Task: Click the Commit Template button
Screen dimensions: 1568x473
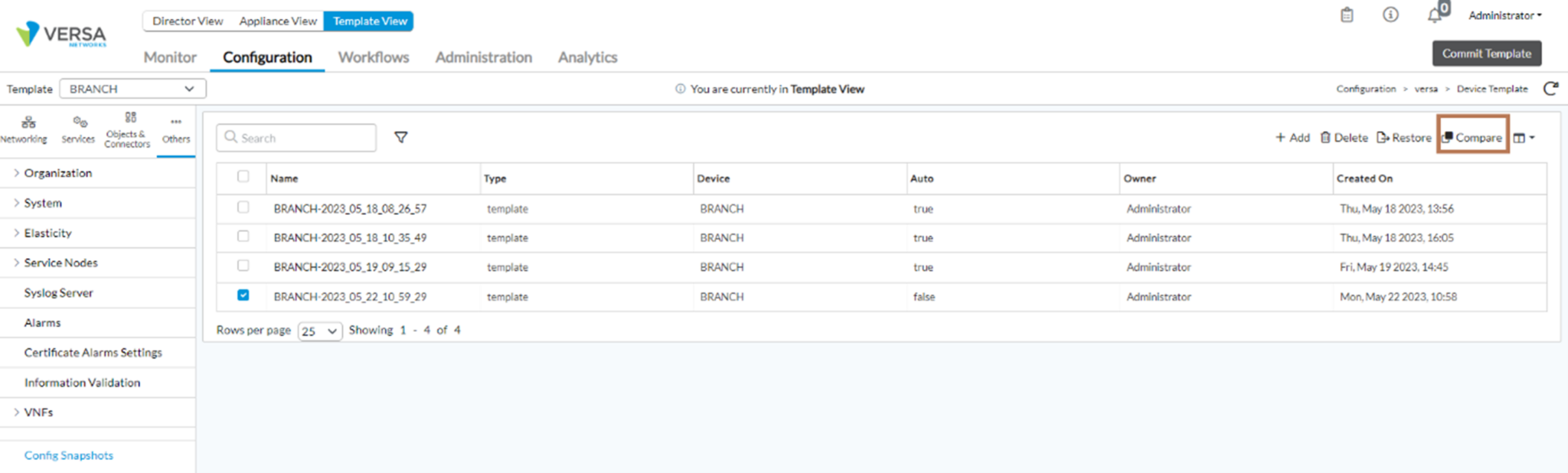Action: point(1486,54)
